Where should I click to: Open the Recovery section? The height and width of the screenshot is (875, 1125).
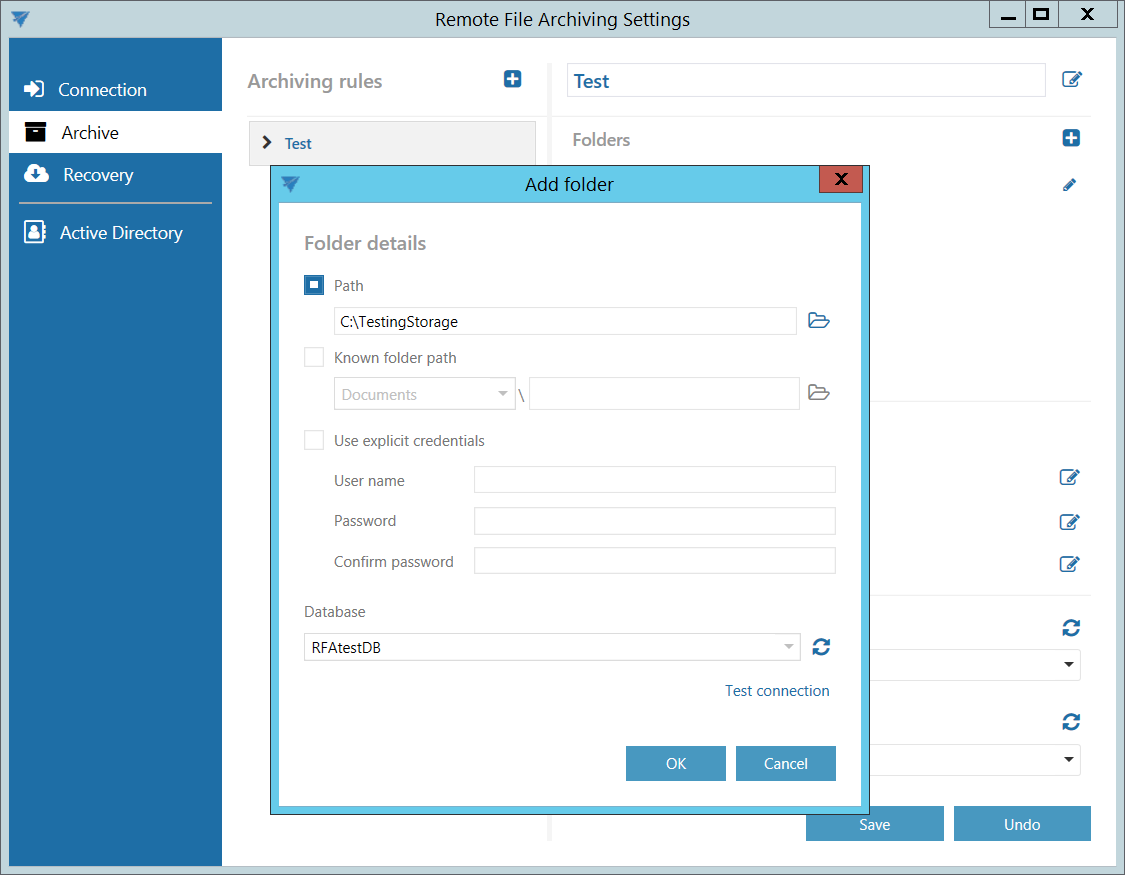click(x=97, y=175)
